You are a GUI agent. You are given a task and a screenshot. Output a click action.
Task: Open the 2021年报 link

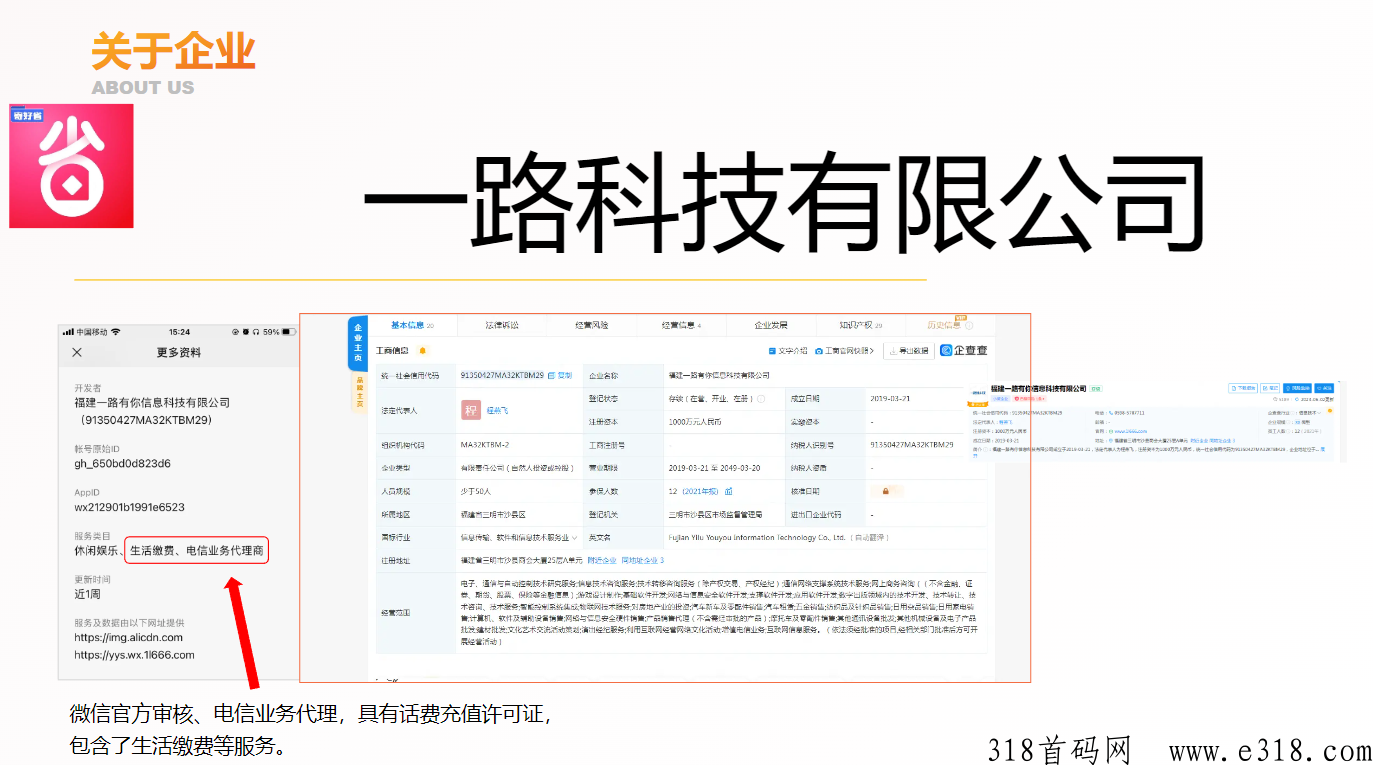[700, 491]
